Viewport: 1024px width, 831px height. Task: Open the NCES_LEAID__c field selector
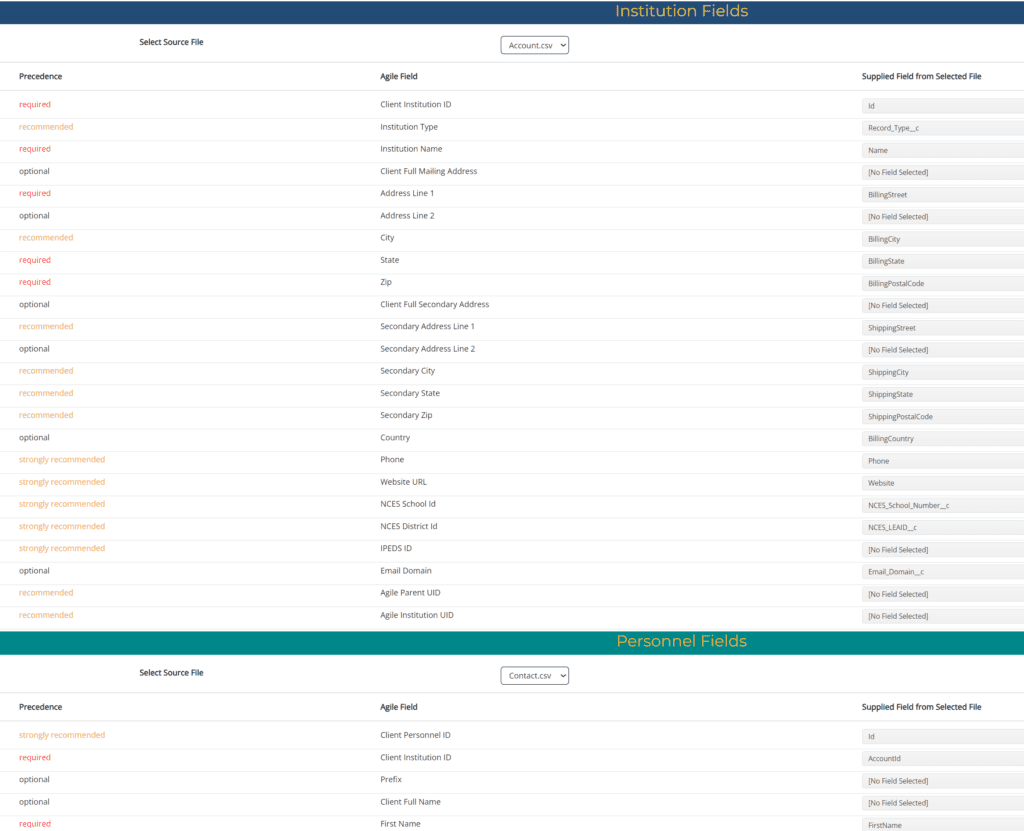click(942, 527)
